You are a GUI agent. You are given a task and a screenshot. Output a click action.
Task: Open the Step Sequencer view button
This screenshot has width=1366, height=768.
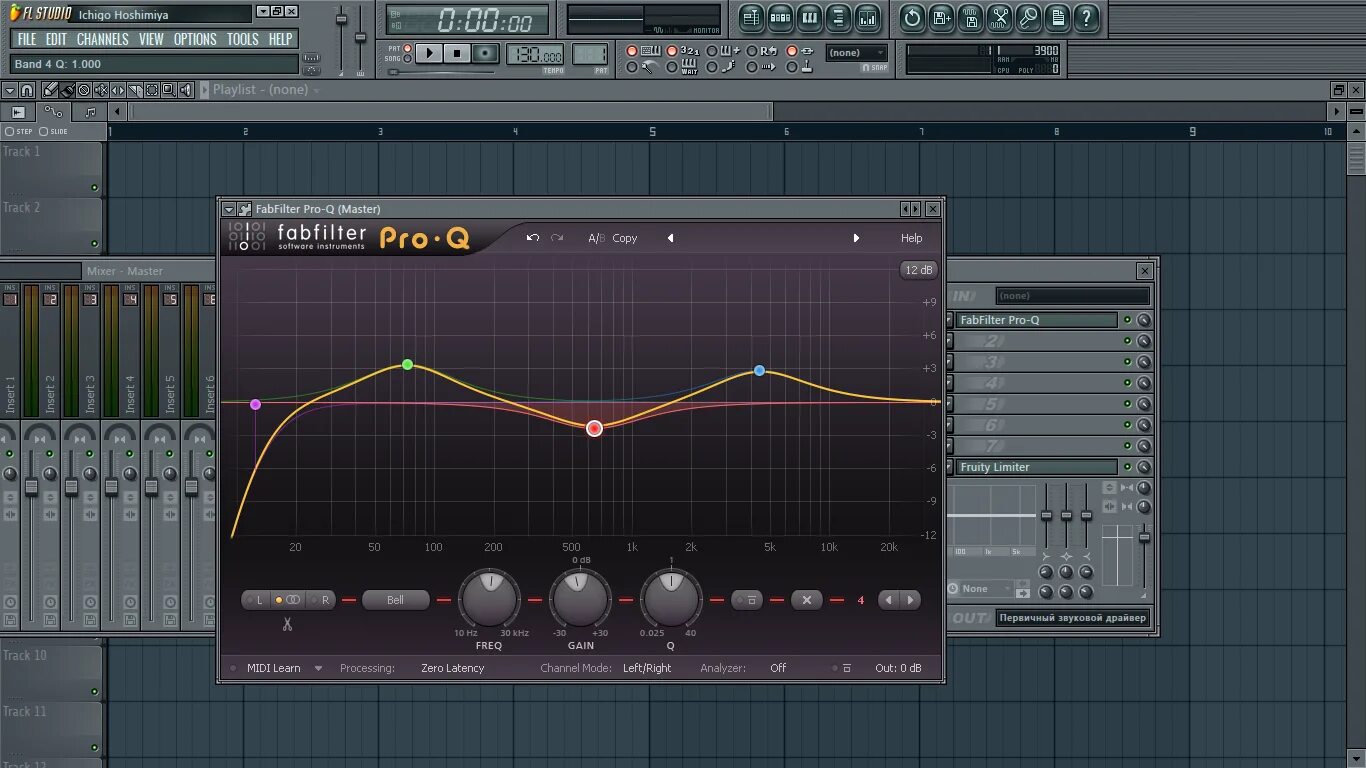[781, 17]
